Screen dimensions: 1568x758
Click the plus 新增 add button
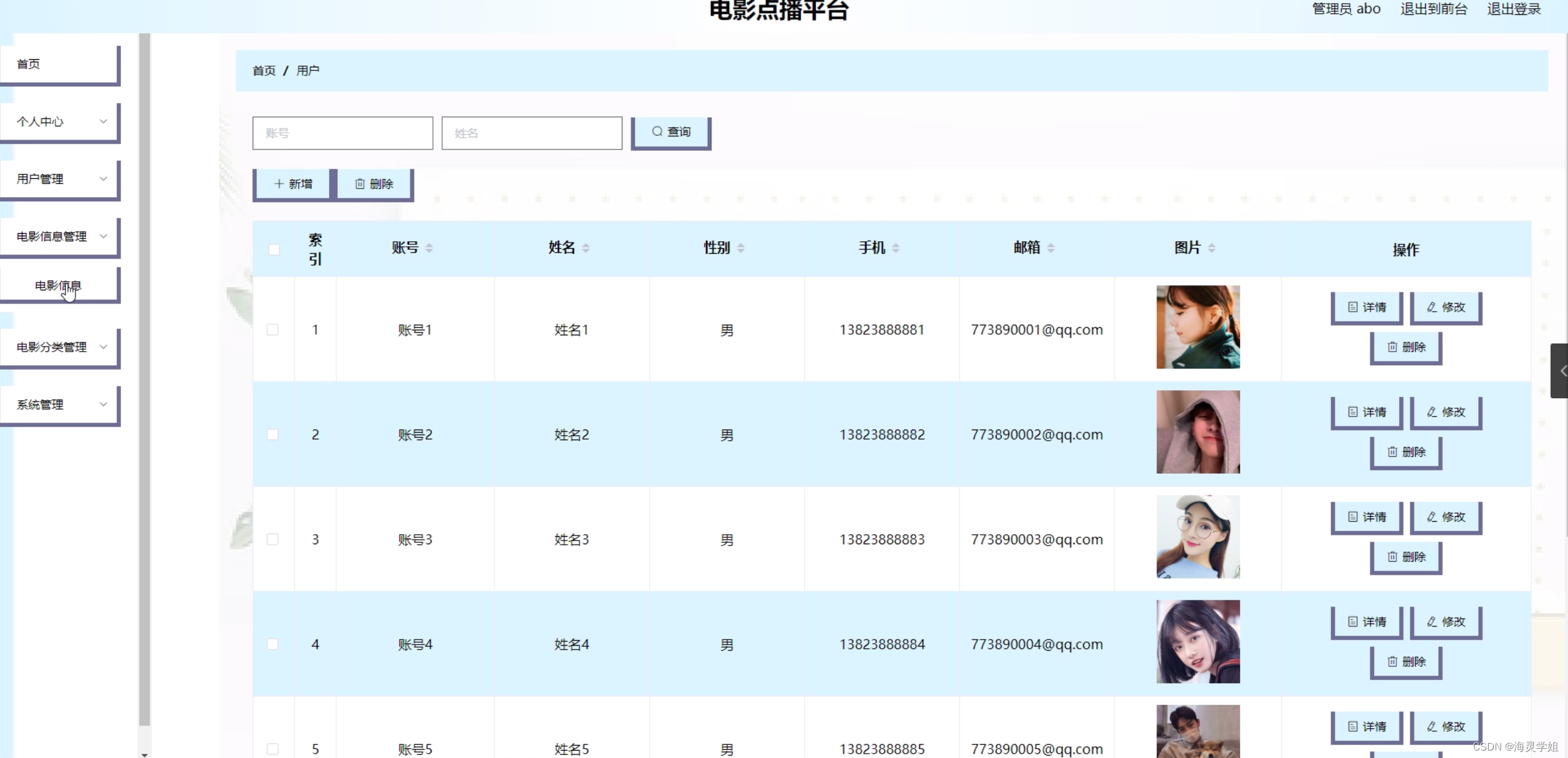point(293,184)
